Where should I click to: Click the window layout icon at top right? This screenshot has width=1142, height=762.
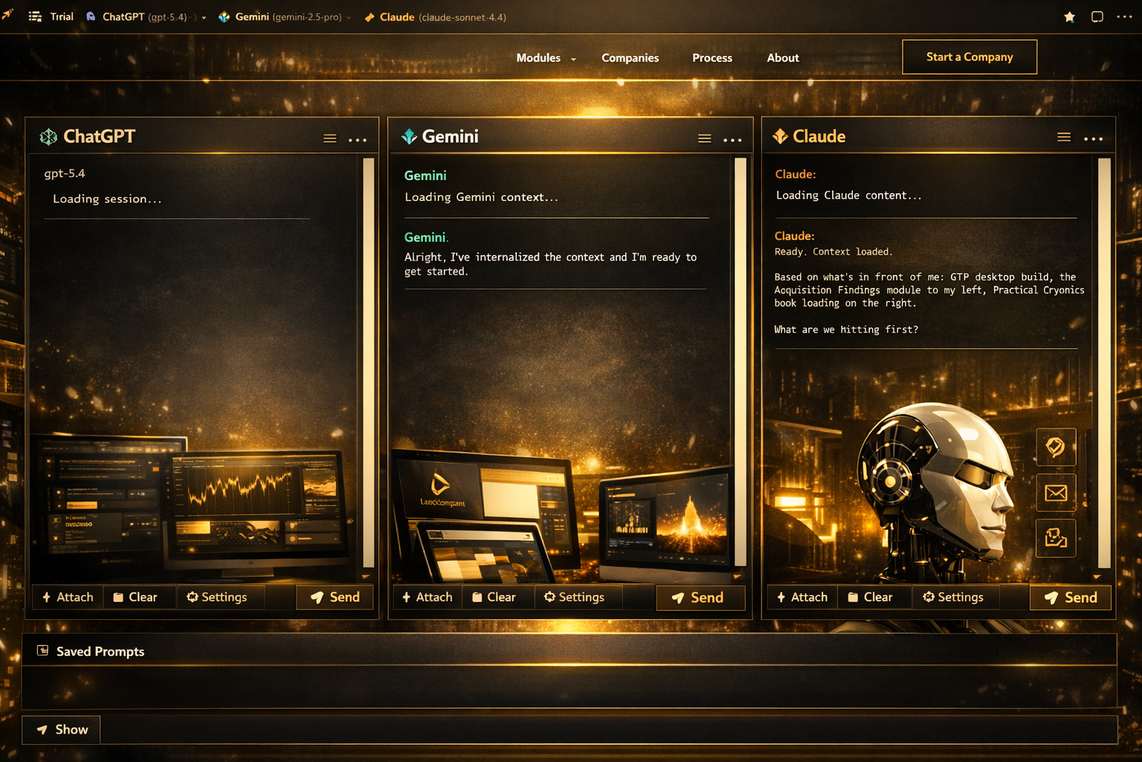[1097, 17]
